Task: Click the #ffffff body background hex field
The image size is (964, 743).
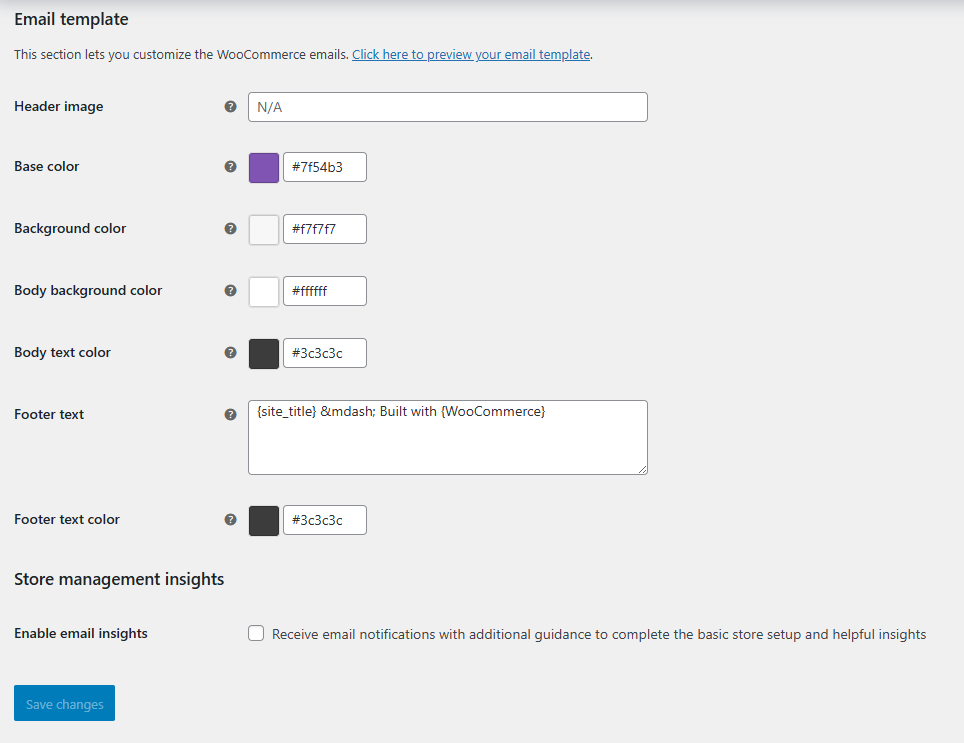Action: pyautogui.click(x=325, y=291)
